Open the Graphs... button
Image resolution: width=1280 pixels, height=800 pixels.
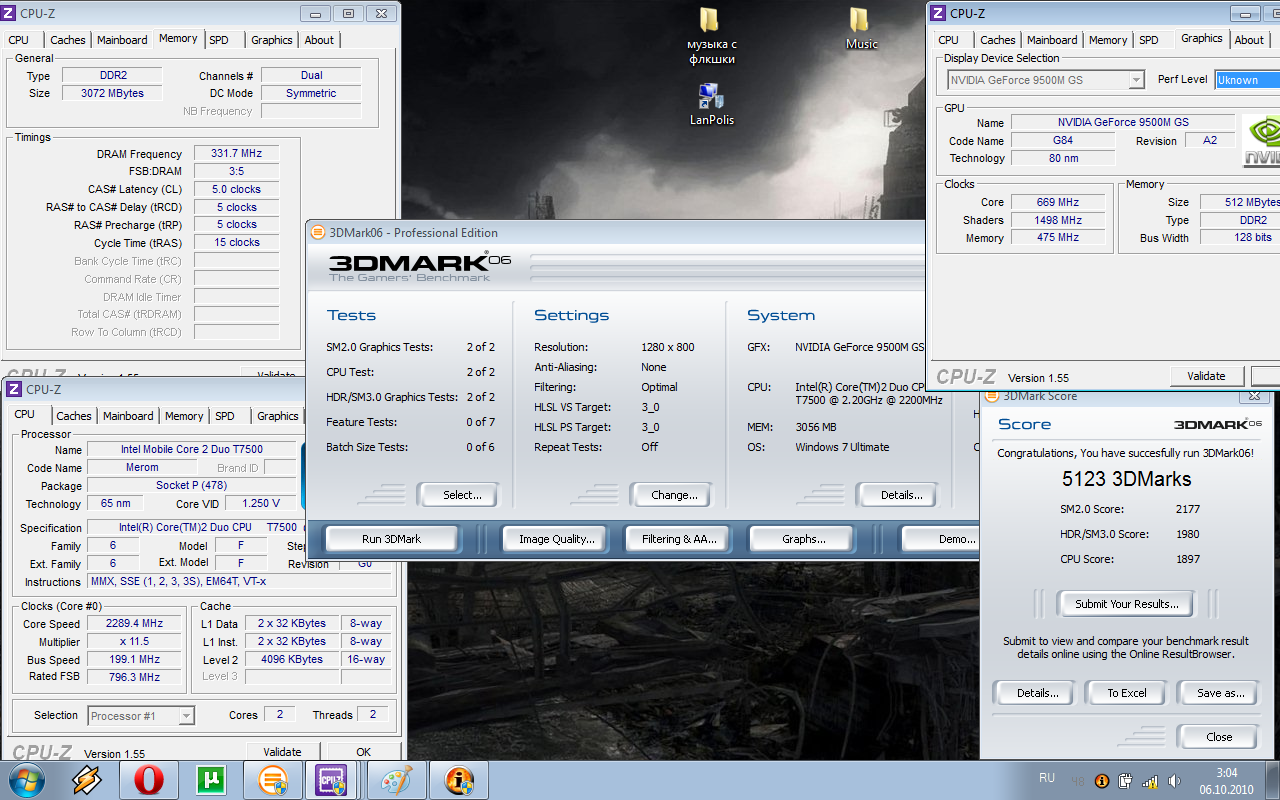803,539
